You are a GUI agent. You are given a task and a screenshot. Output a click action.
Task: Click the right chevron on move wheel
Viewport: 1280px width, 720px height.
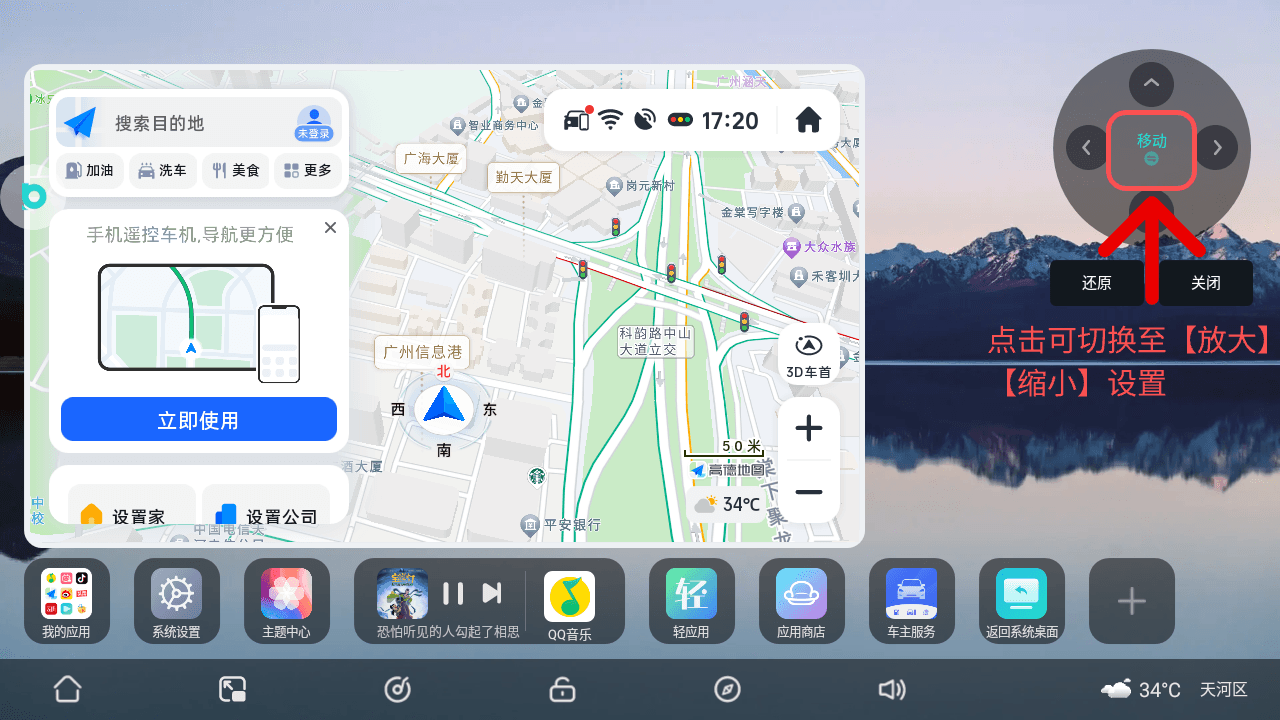[x=1217, y=148]
